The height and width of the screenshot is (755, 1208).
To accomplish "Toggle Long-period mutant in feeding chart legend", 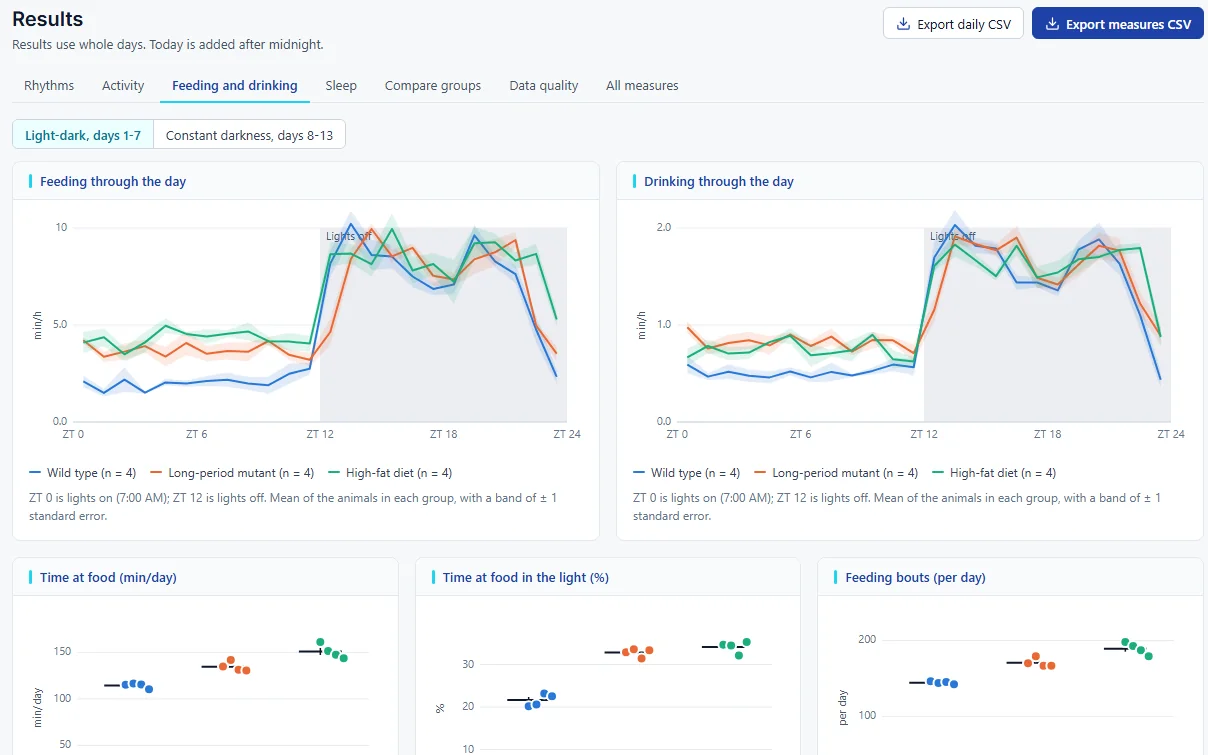I will (x=232, y=473).
